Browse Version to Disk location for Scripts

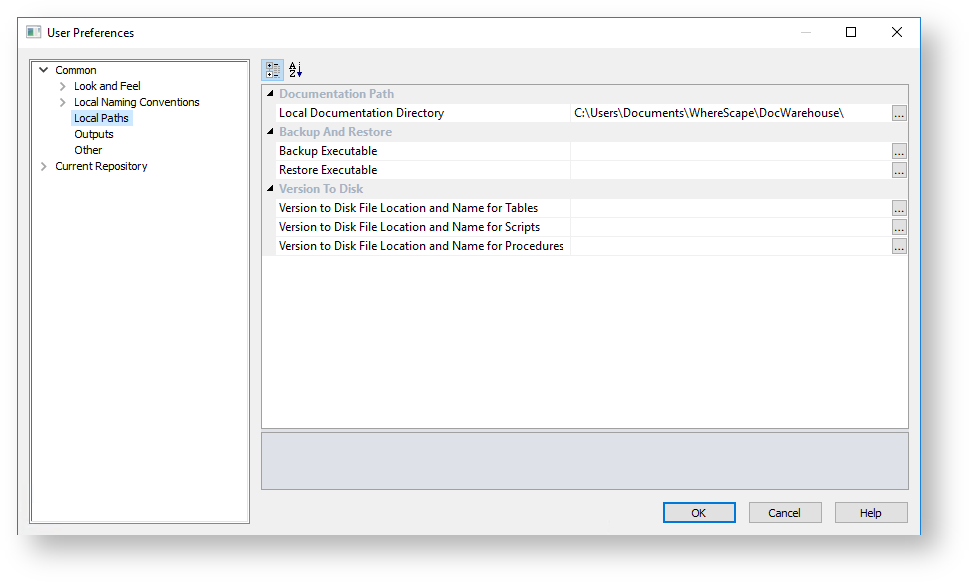(899, 227)
